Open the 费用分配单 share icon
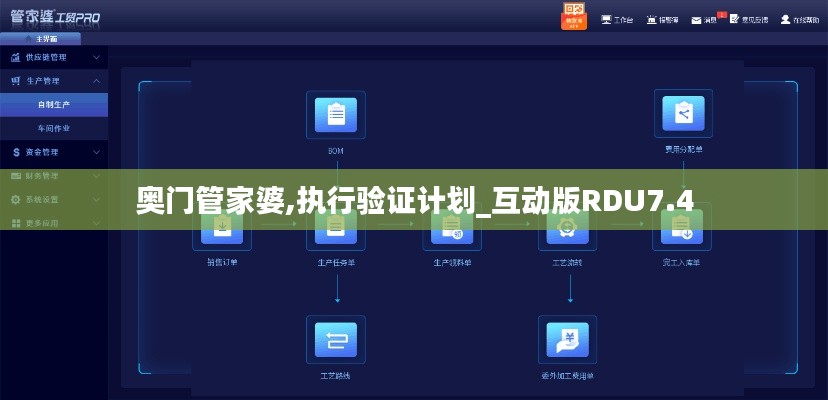The image size is (828, 400). (683, 113)
